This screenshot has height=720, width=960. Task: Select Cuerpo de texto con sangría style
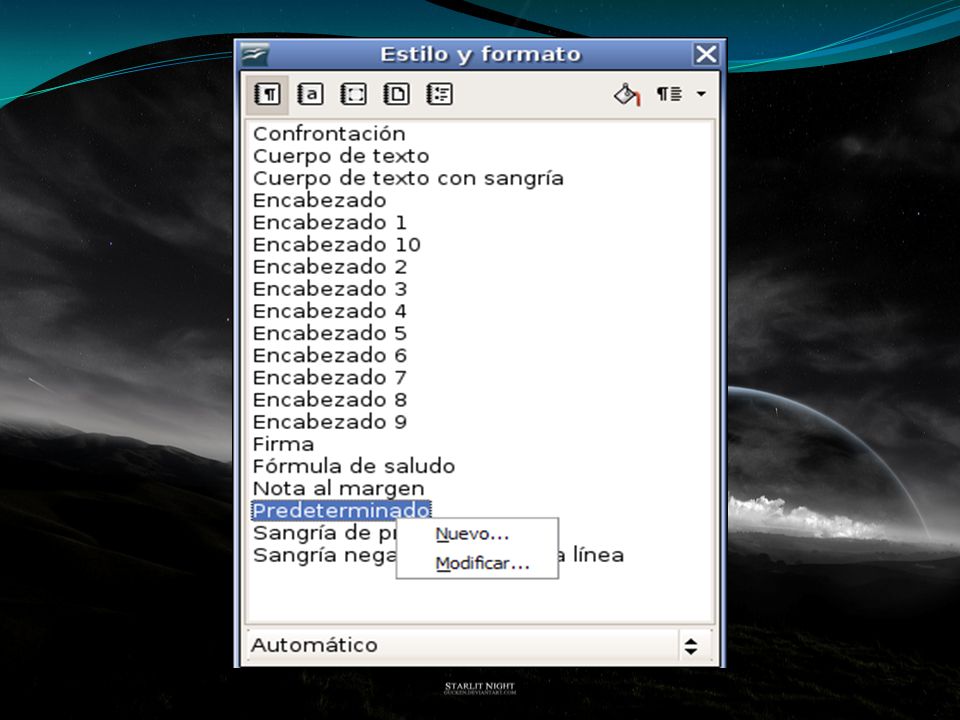pos(408,178)
